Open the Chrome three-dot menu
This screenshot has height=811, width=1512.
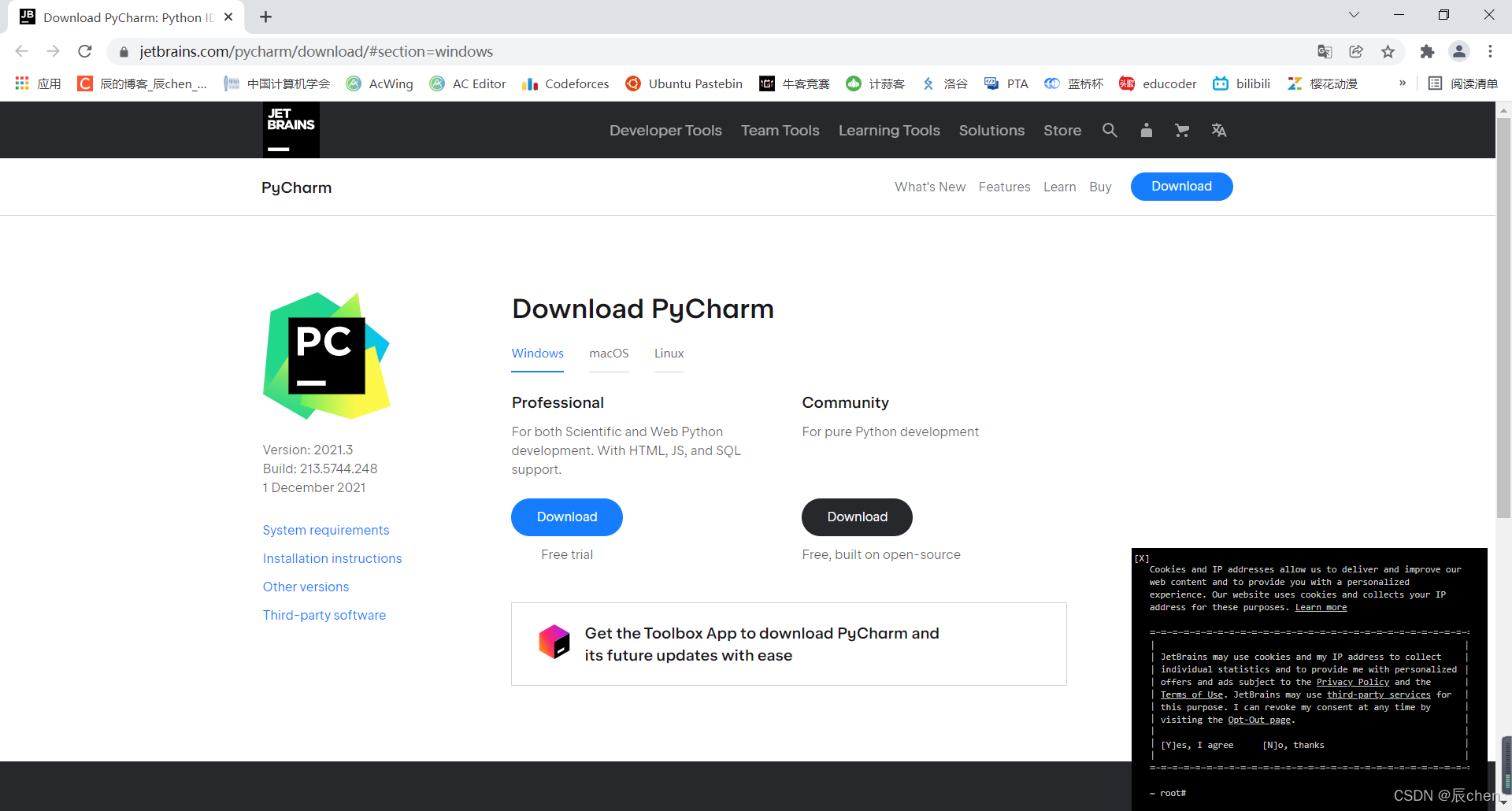[x=1490, y=51]
